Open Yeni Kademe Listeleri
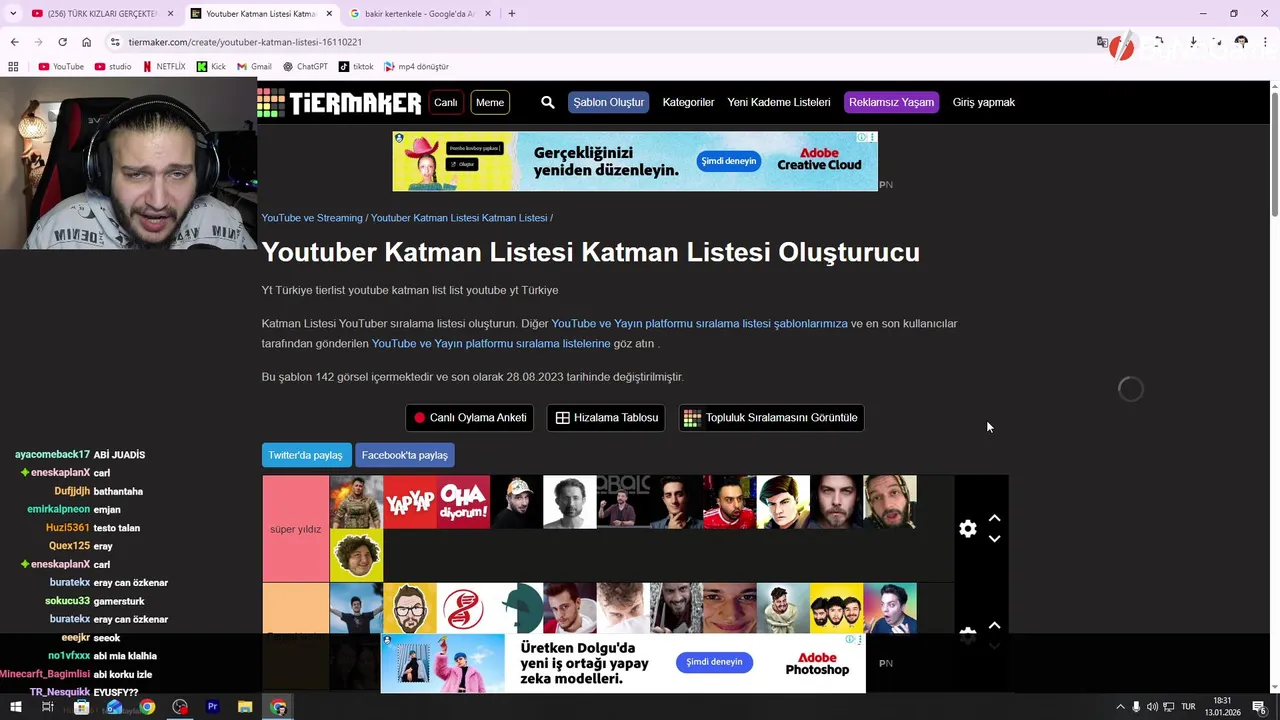Image resolution: width=1280 pixels, height=720 pixels. click(x=779, y=102)
